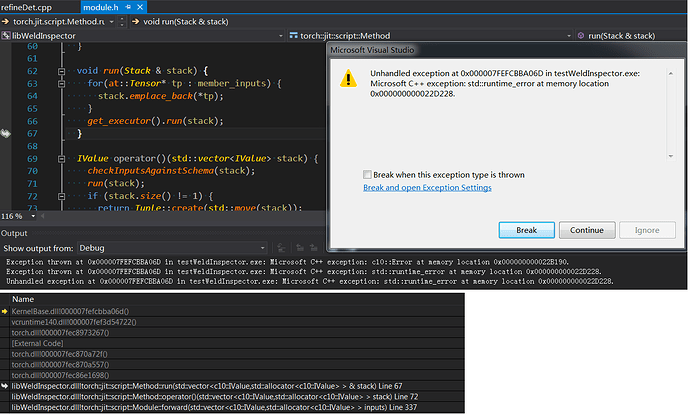
Task: Click the libWeldInspector project icon
Action: click(7, 36)
